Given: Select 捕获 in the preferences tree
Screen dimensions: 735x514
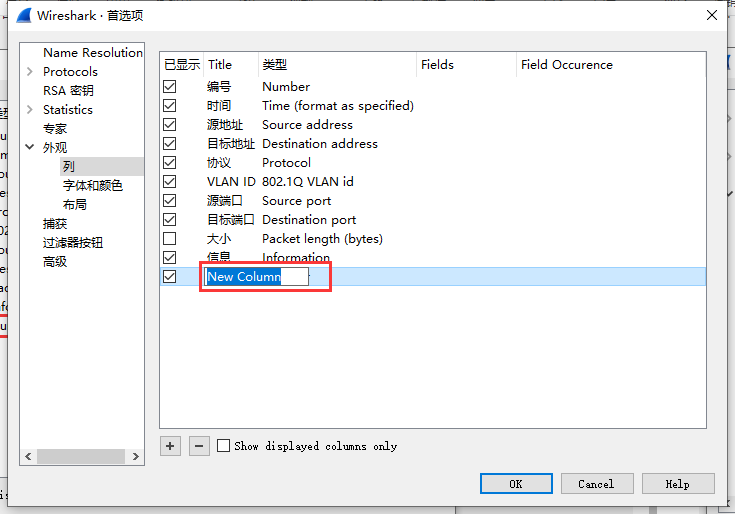Looking at the screenshot, I should coord(55,223).
